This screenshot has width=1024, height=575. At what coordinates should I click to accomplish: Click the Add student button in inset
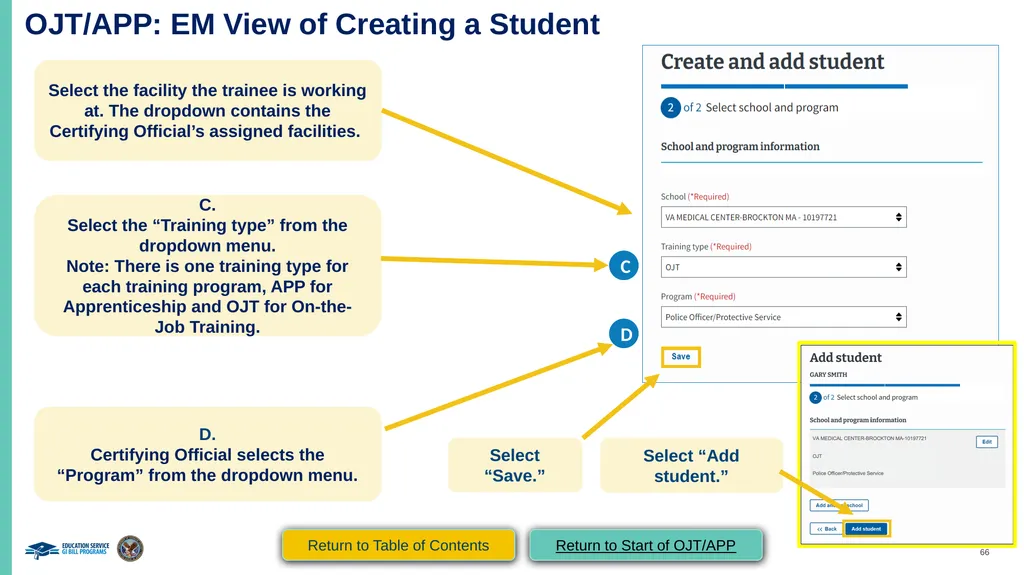click(866, 529)
